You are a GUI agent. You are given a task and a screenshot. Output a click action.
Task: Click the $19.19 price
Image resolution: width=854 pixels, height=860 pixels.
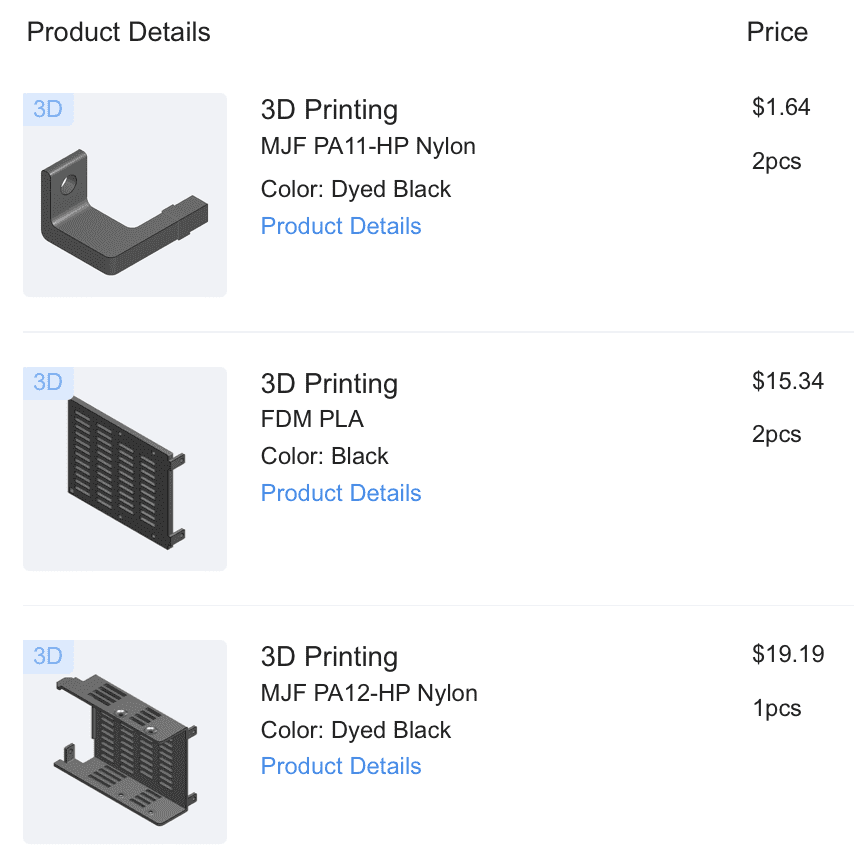pos(788,655)
